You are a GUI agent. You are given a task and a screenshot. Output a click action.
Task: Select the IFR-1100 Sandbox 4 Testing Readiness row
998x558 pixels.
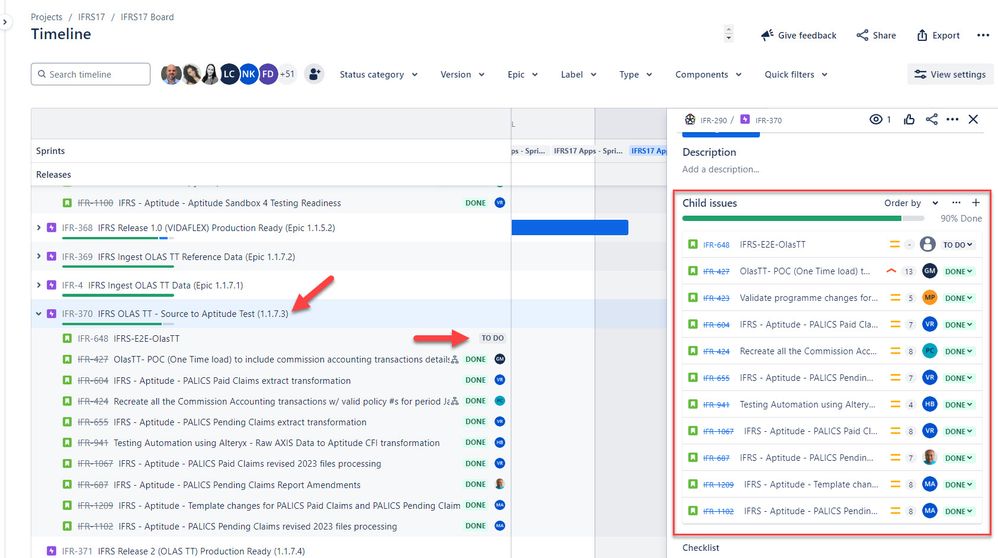click(x=271, y=203)
